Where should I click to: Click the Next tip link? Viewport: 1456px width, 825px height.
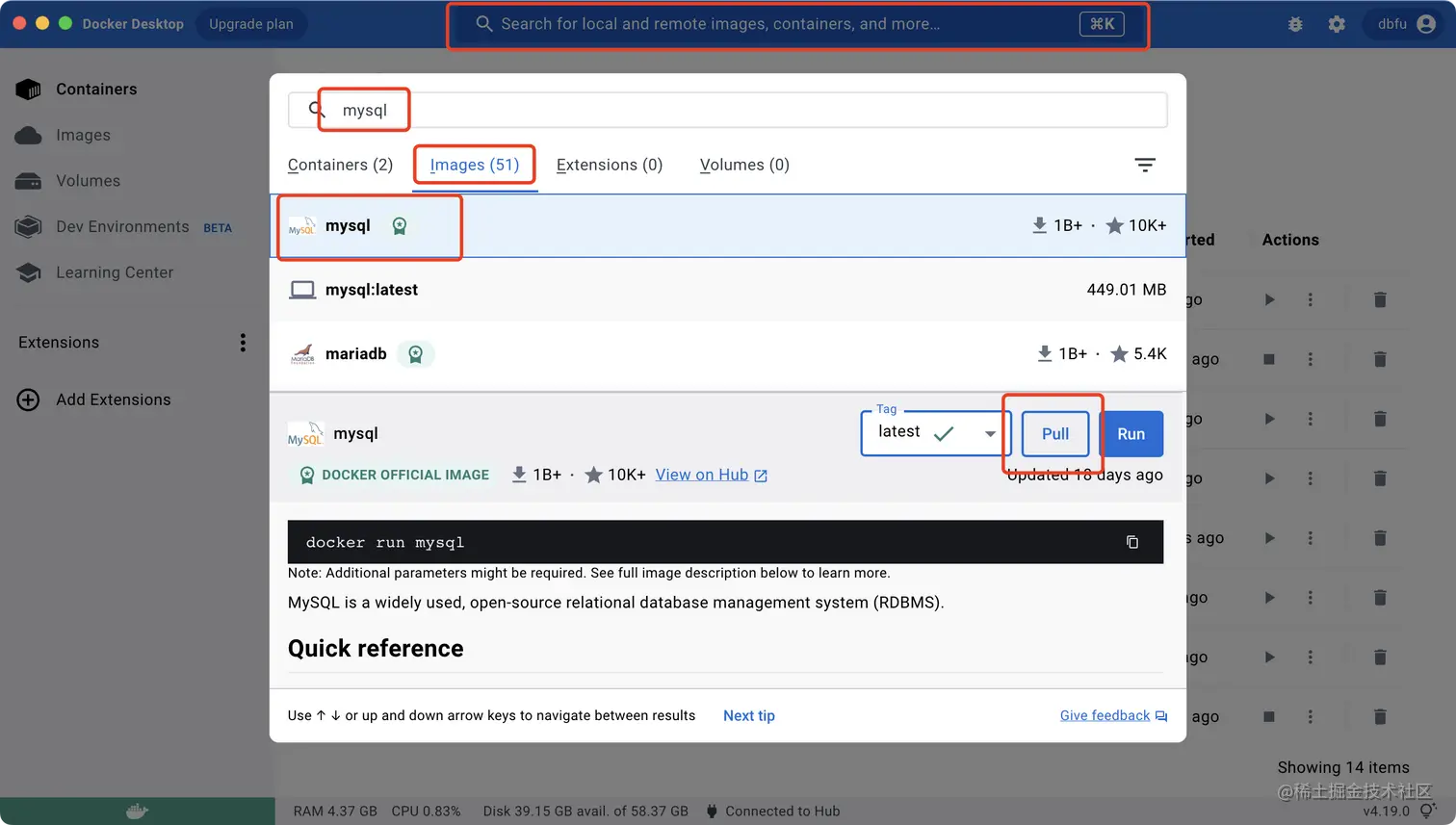[749, 716]
